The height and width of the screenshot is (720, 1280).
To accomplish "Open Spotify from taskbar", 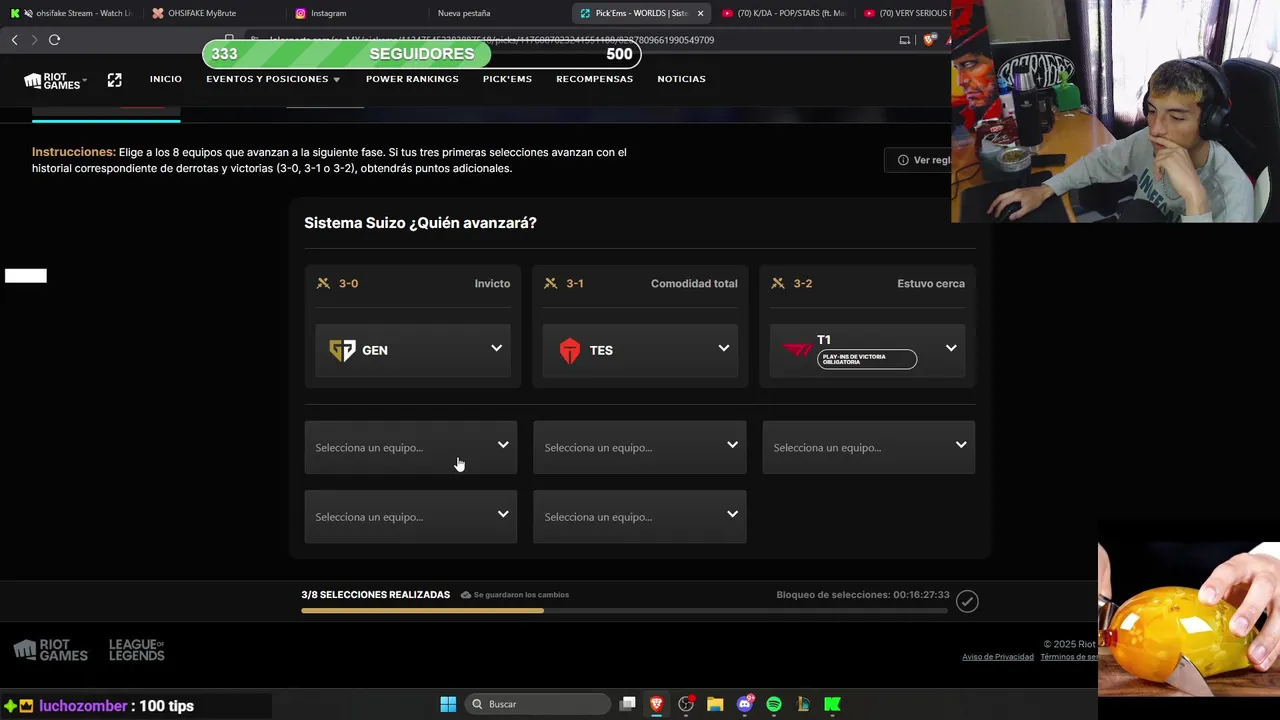I will pos(774,704).
